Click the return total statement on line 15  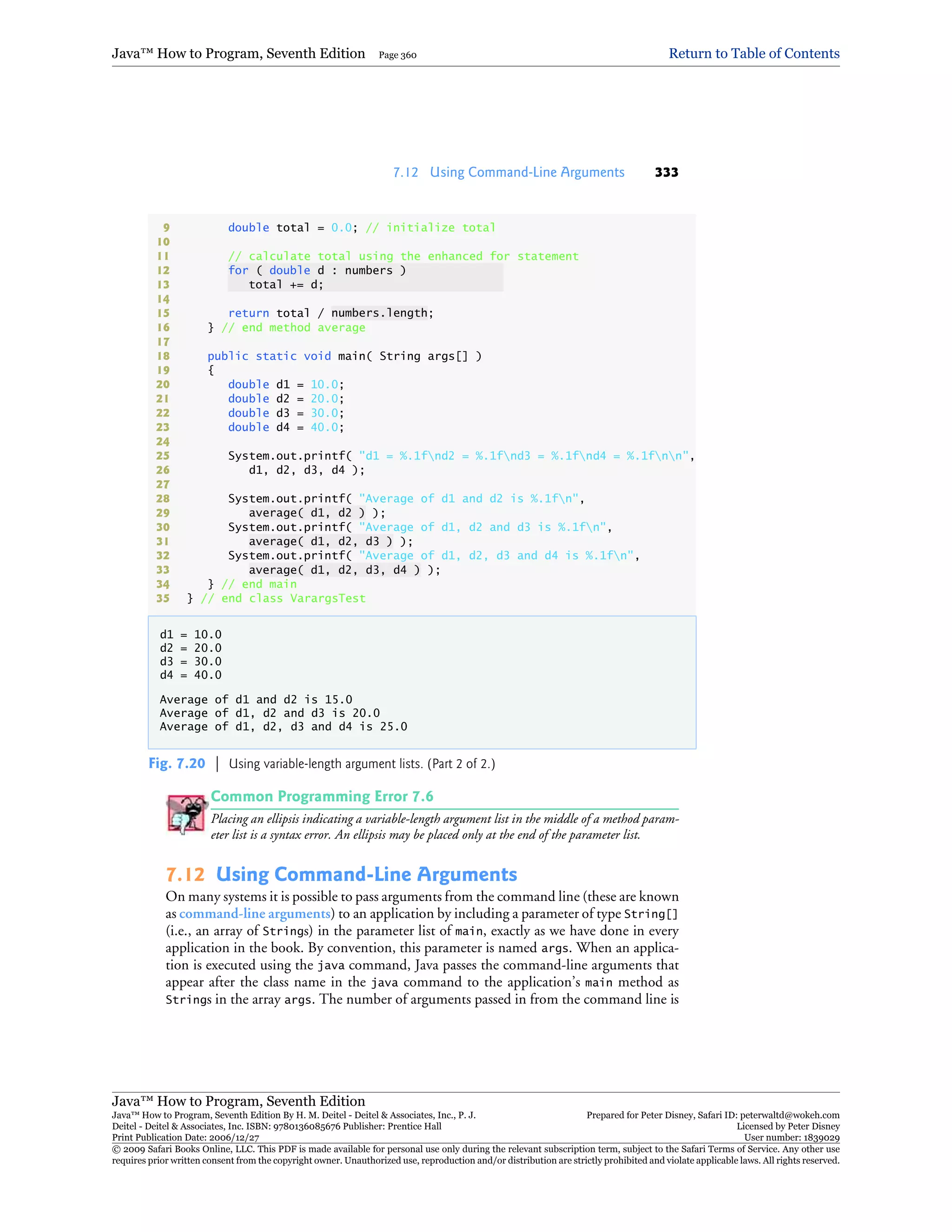pyautogui.click(x=331, y=313)
